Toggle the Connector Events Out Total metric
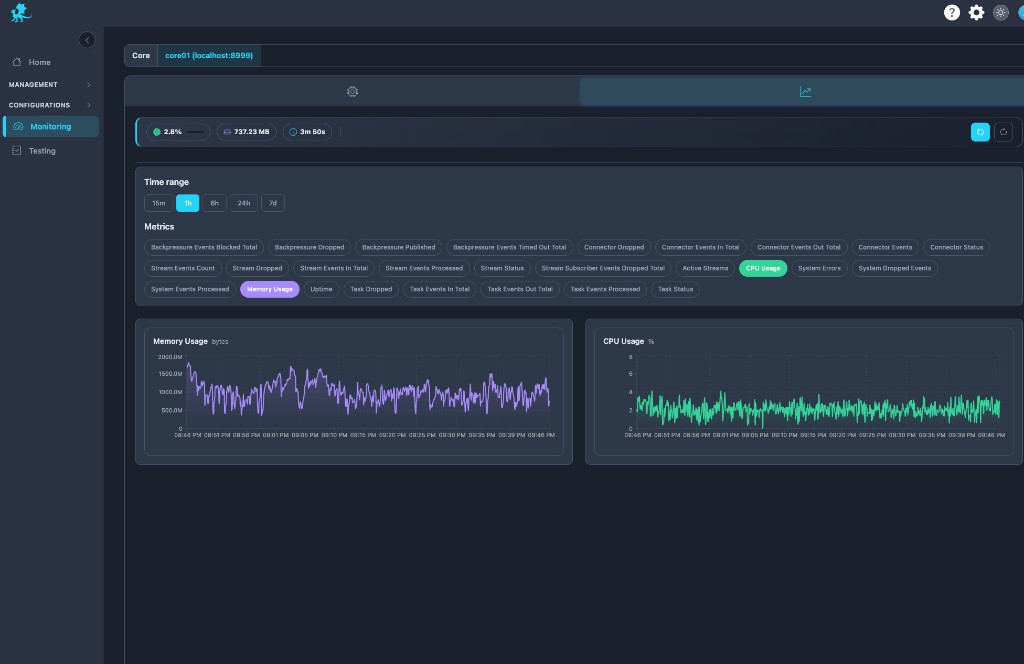 (799, 247)
